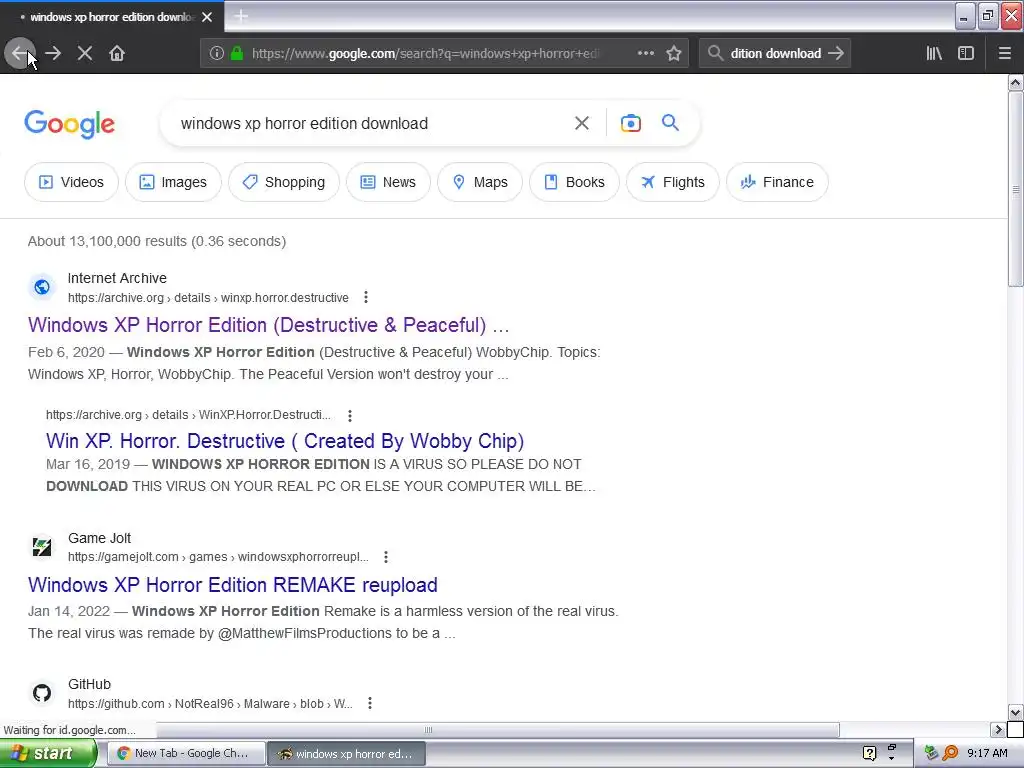Click the 9:17 AM clock

987,753
